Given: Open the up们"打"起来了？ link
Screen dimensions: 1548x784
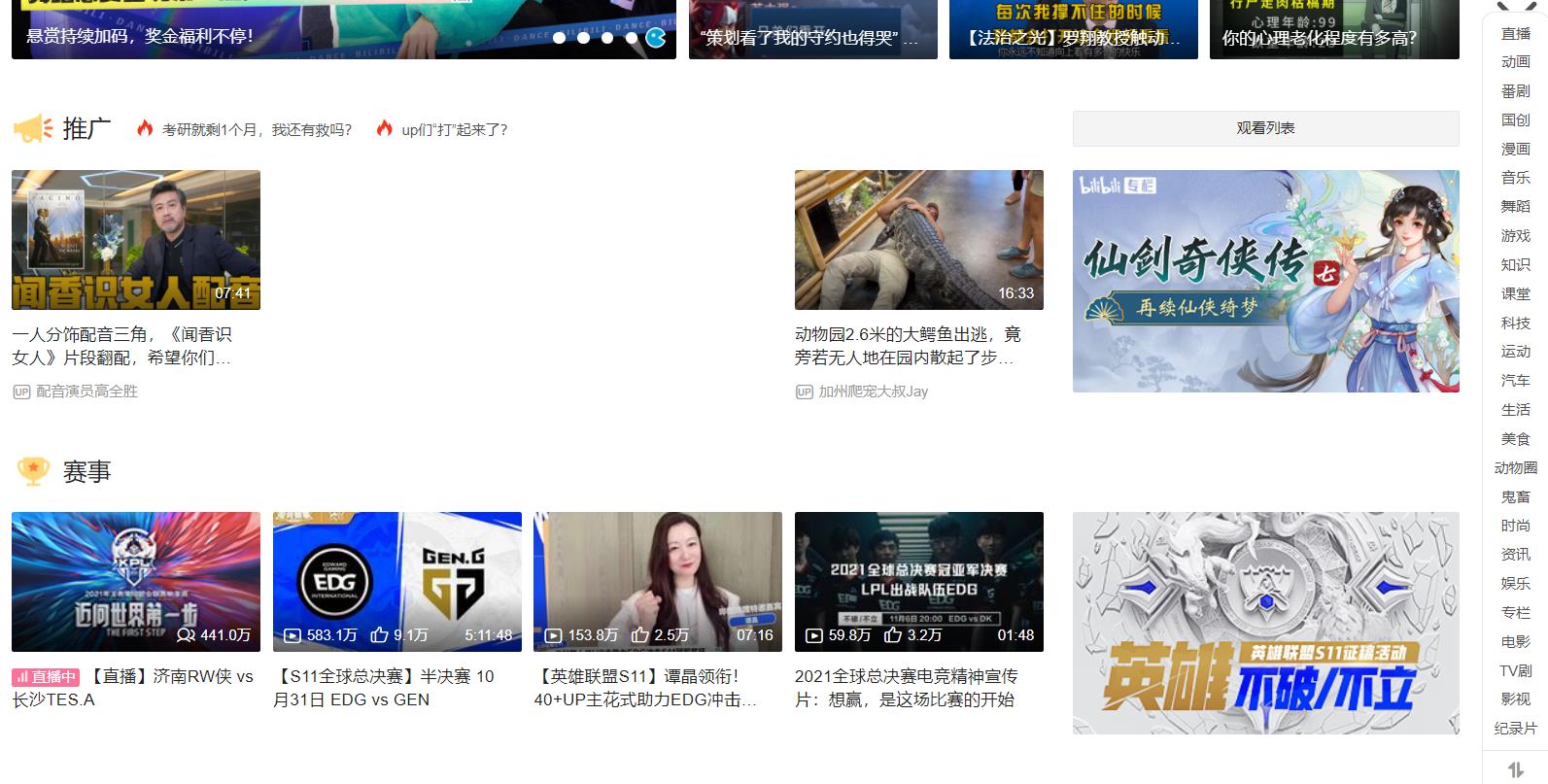Looking at the screenshot, I should tap(455, 129).
